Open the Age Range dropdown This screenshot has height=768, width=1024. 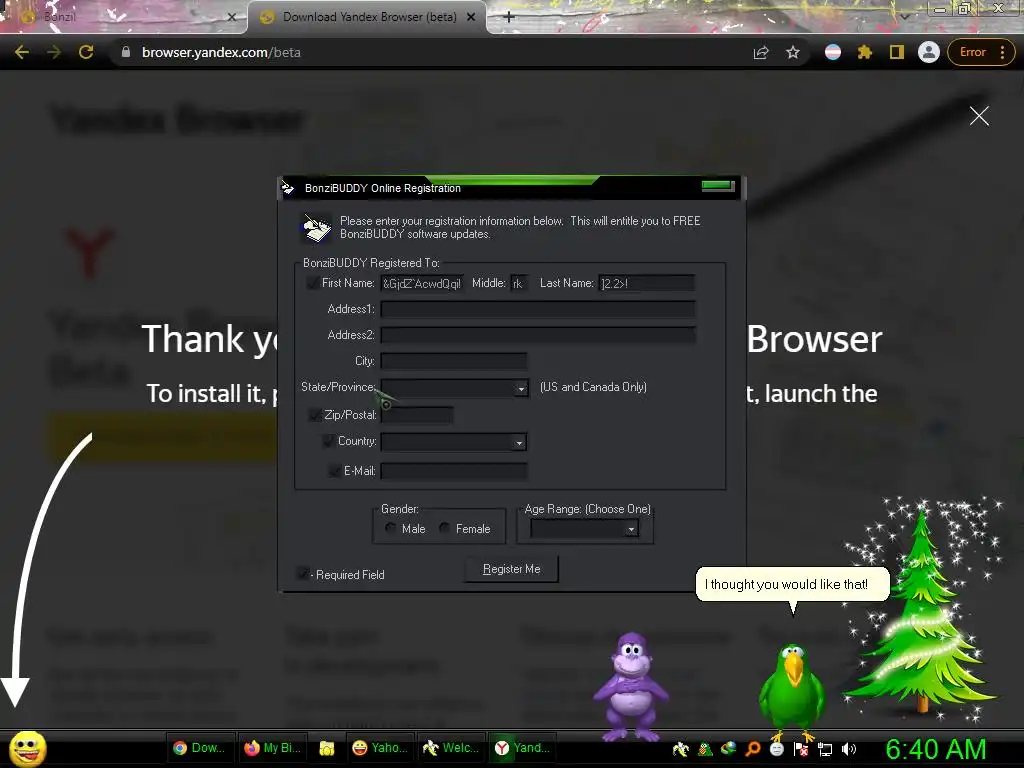pyautogui.click(x=631, y=529)
